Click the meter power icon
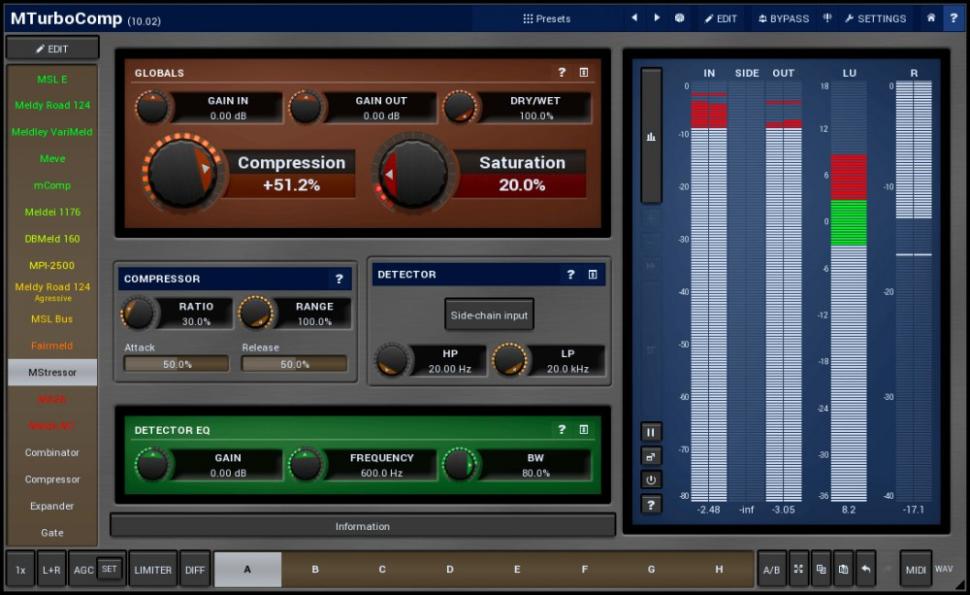 point(651,480)
